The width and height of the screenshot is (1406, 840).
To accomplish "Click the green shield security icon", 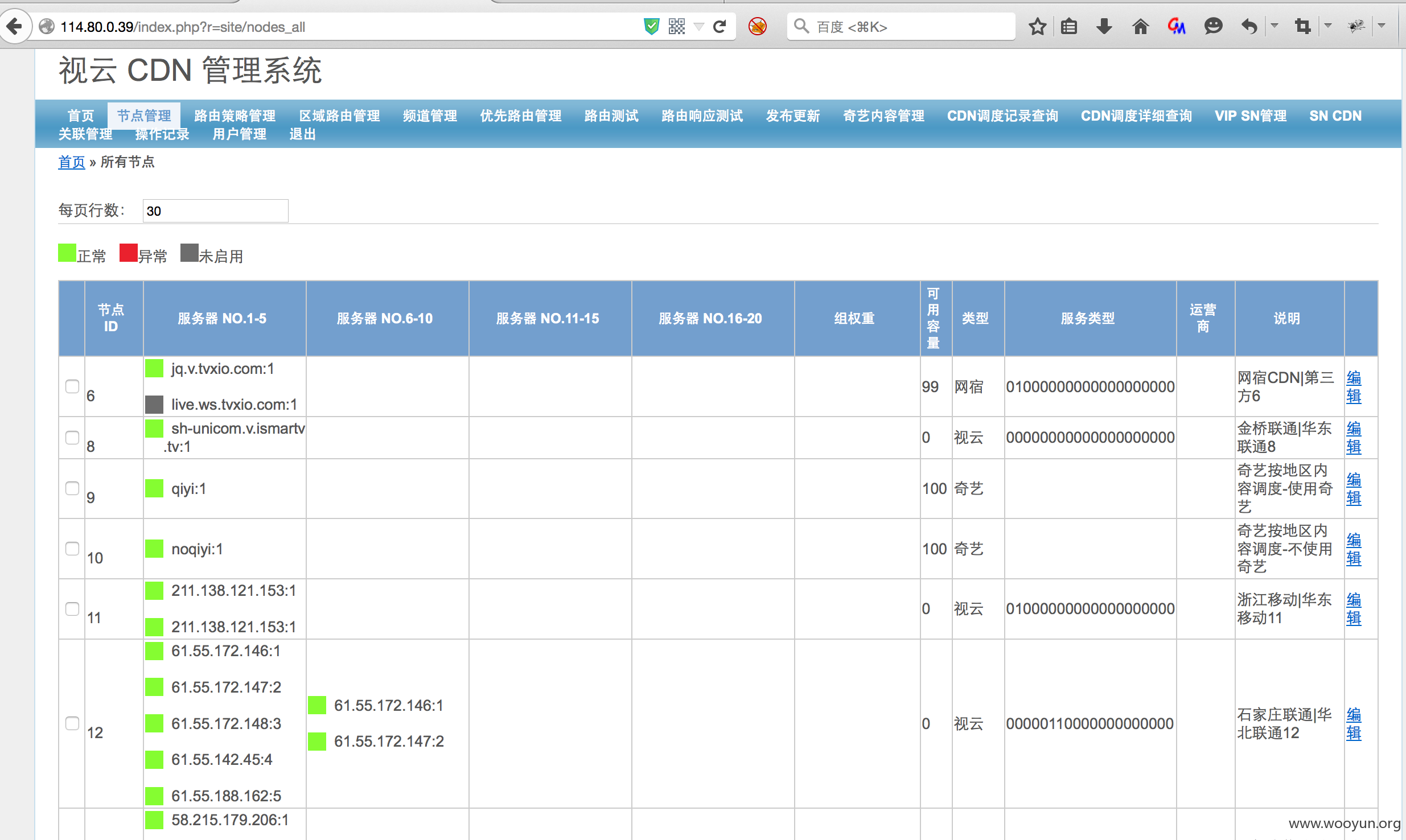I will point(651,26).
